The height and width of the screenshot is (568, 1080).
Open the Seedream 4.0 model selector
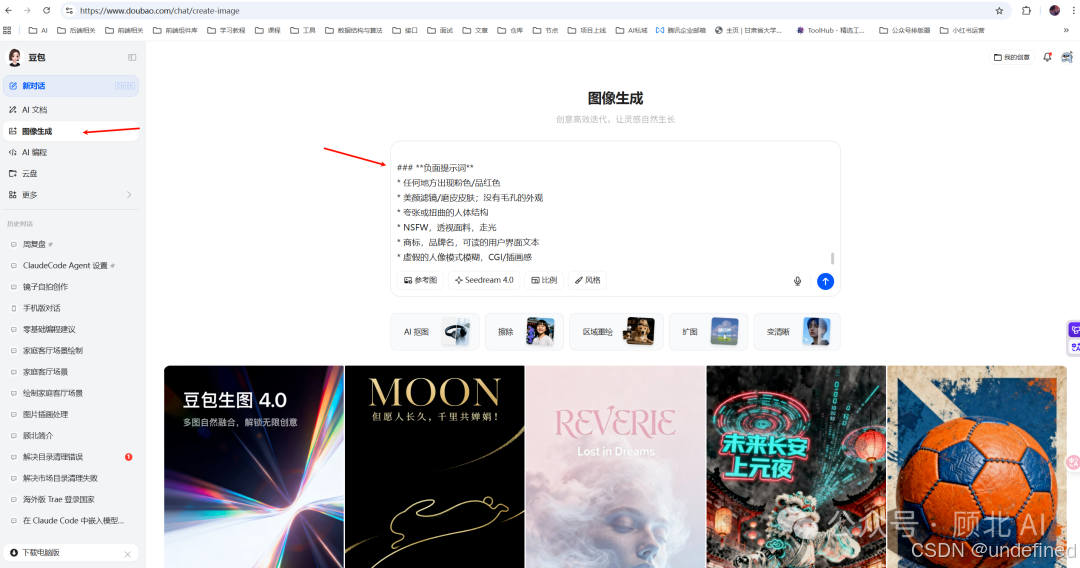(x=484, y=280)
